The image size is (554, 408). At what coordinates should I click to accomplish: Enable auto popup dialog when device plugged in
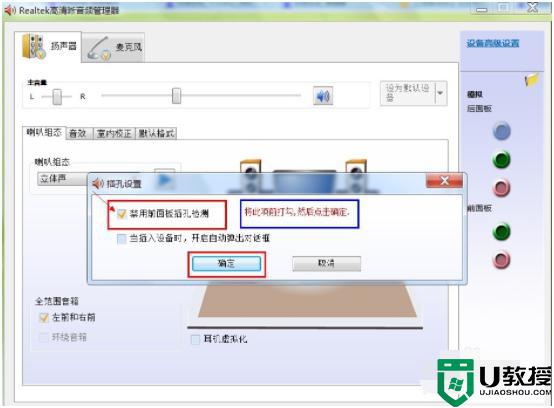point(122,239)
